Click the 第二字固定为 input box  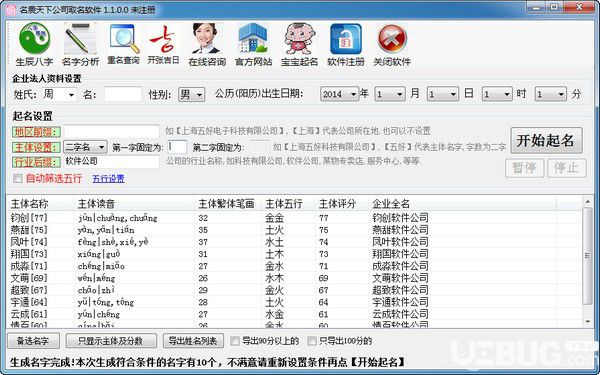[x=260, y=147]
